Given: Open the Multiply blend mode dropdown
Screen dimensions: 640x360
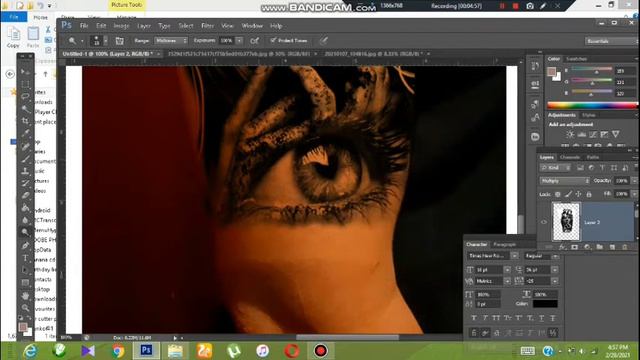Looking at the screenshot, I should coord(565,180).
